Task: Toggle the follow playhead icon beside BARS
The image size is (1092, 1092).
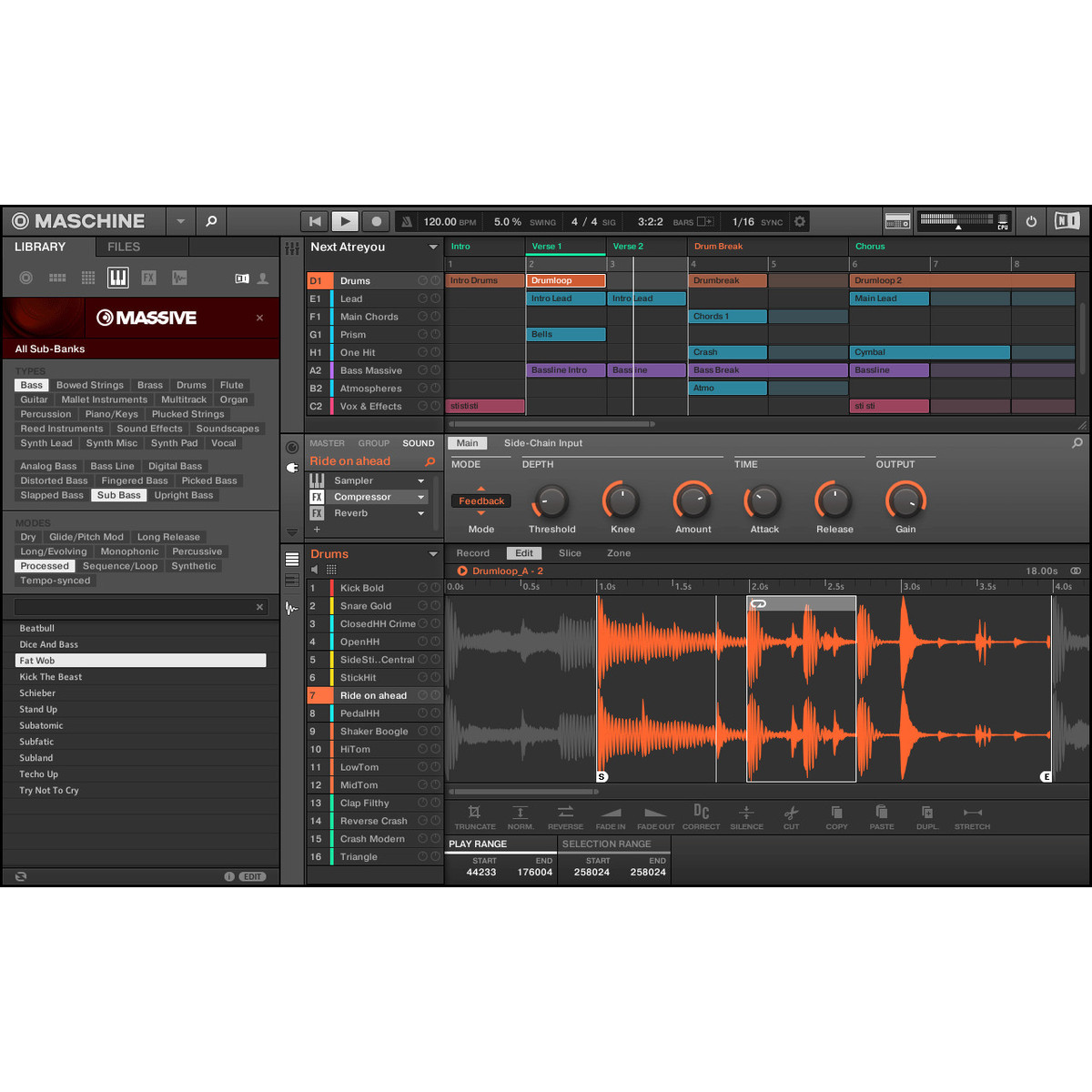Action: (x=705, y=221)
